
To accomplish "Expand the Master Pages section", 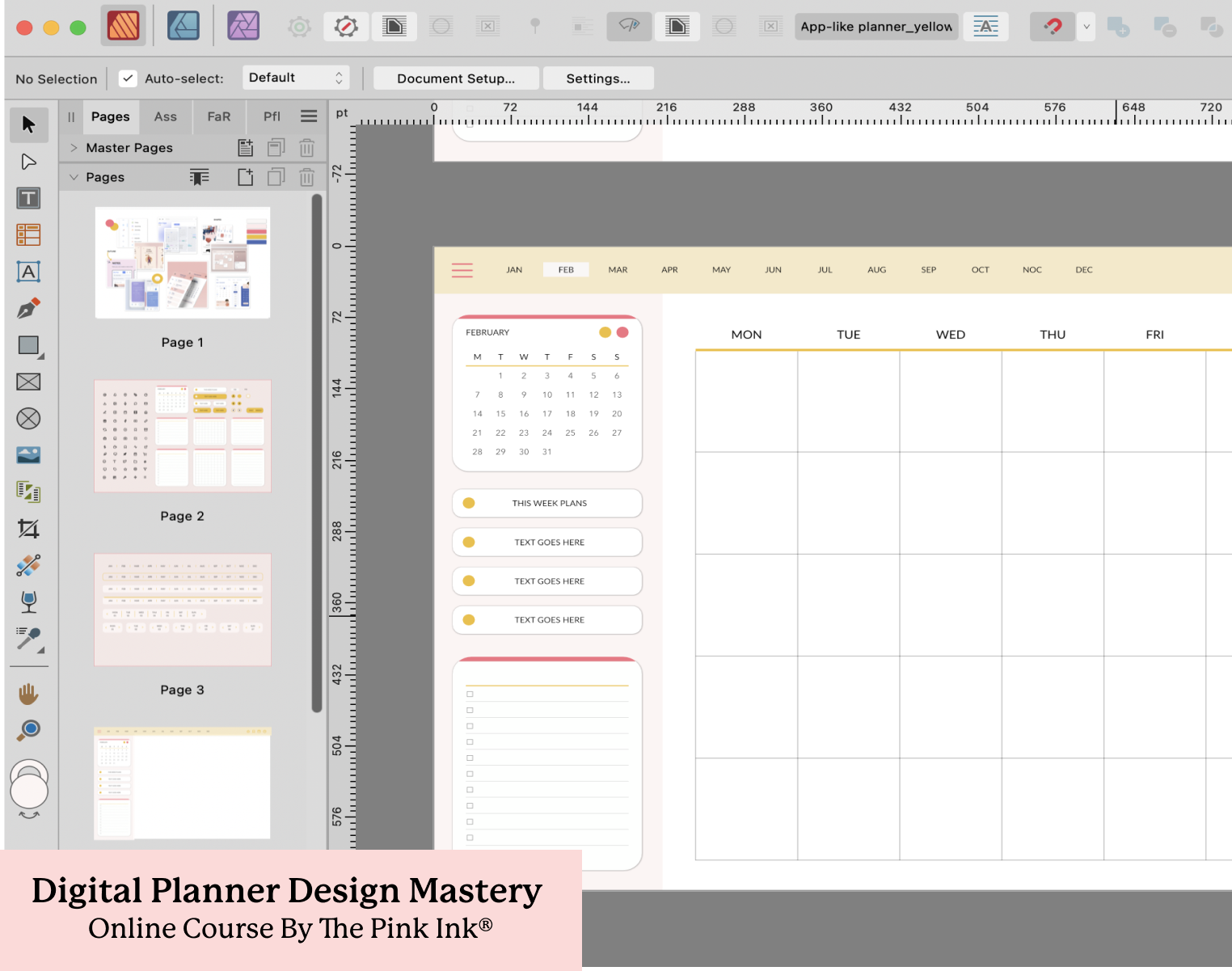I will 74,147.
